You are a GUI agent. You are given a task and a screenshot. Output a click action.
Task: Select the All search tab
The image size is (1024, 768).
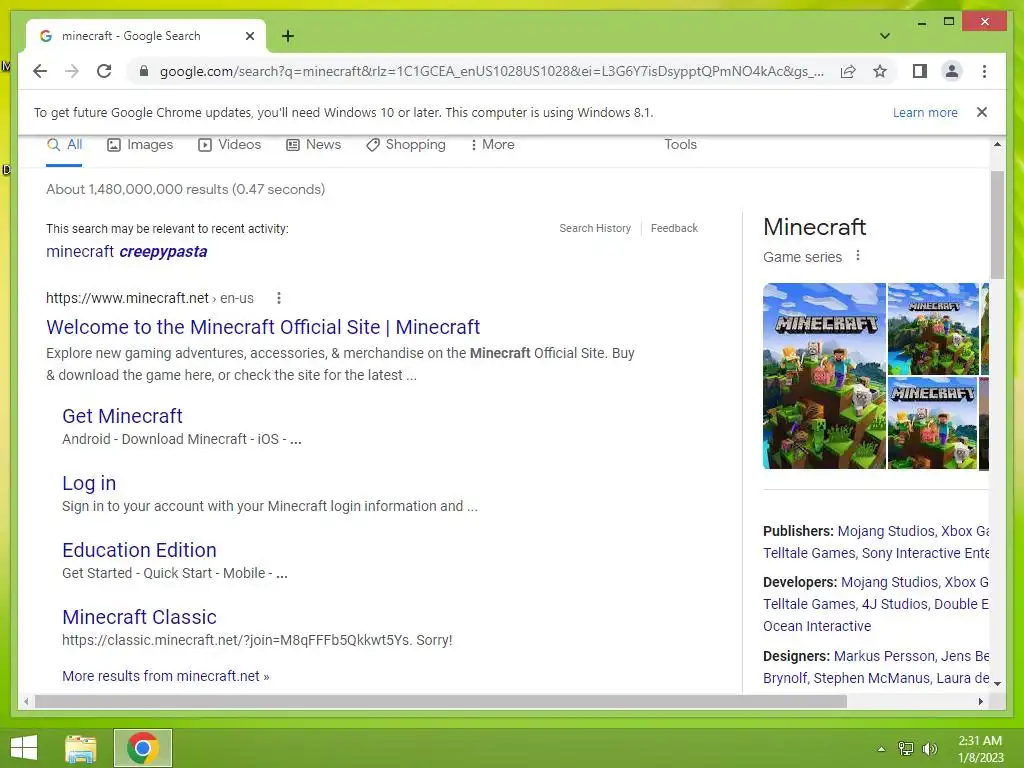point(64,144)
